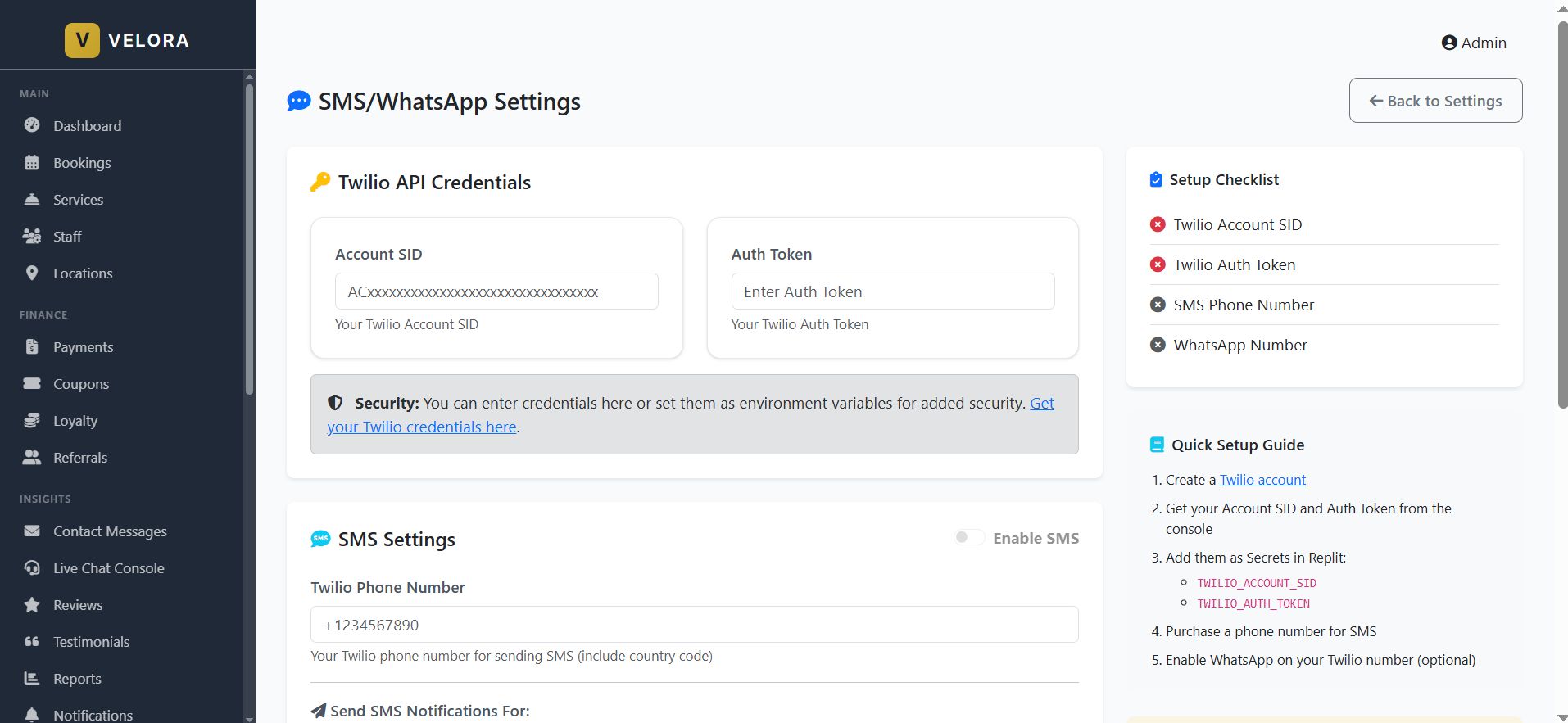
Task: Toggle the Enable SMS switch
Action: tap(969, 537)
